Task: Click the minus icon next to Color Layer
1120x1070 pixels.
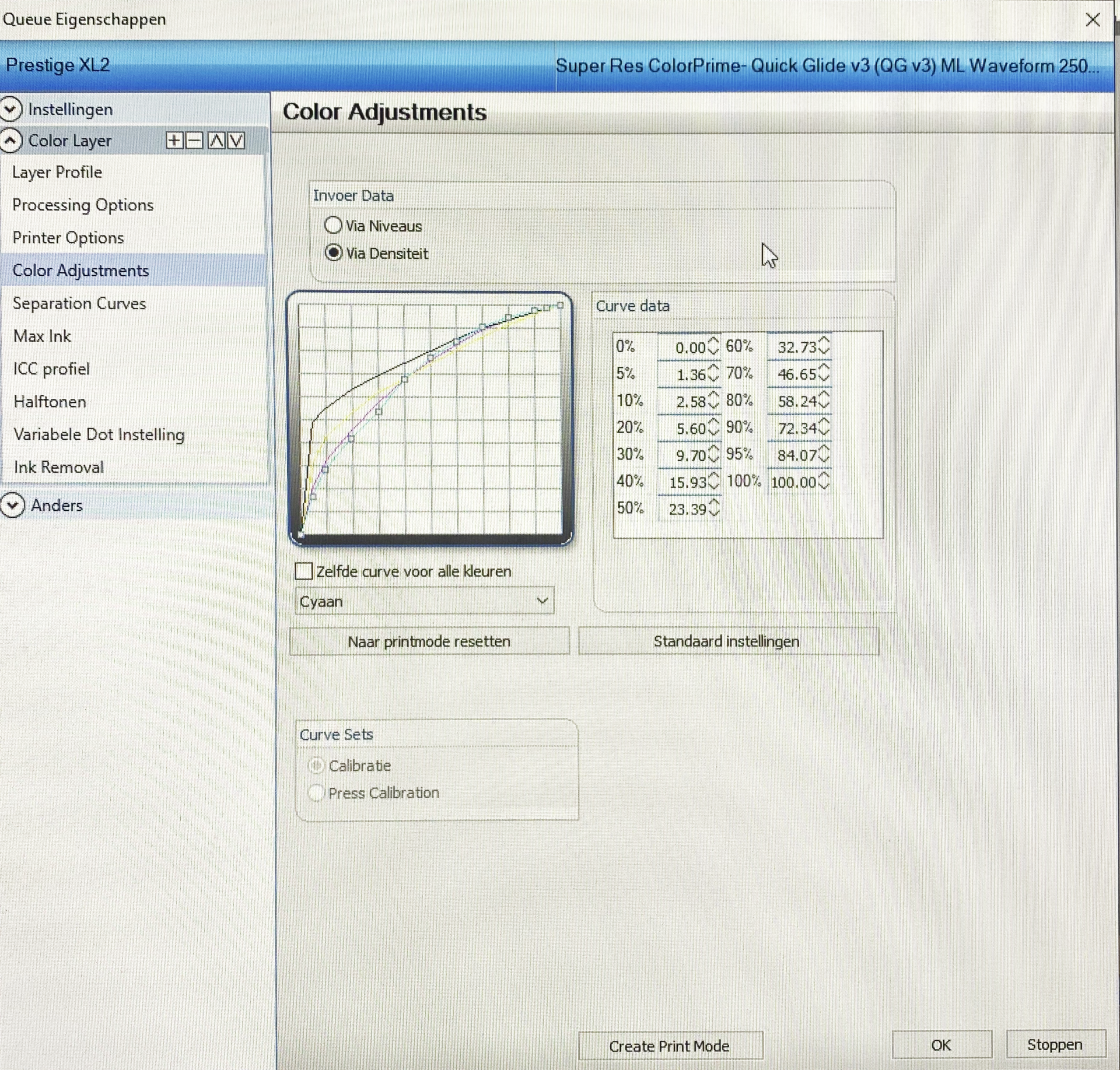Action: [x=195, y=141]
